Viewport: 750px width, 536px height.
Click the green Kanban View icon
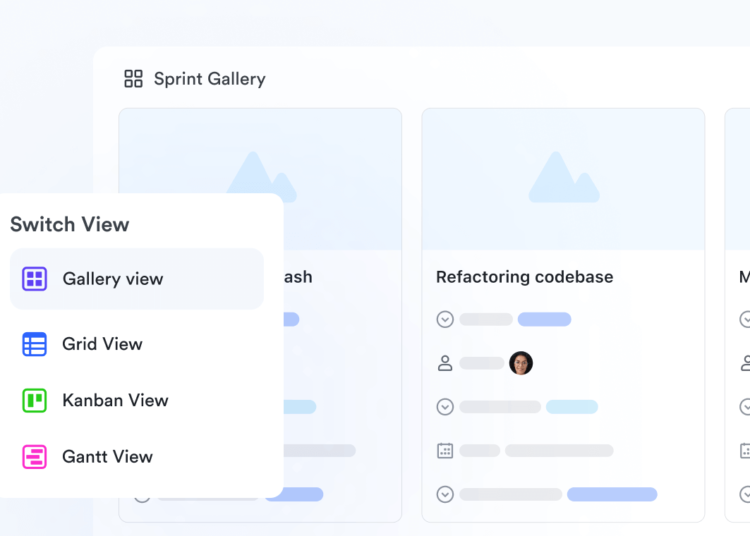(x=34, y=400)
